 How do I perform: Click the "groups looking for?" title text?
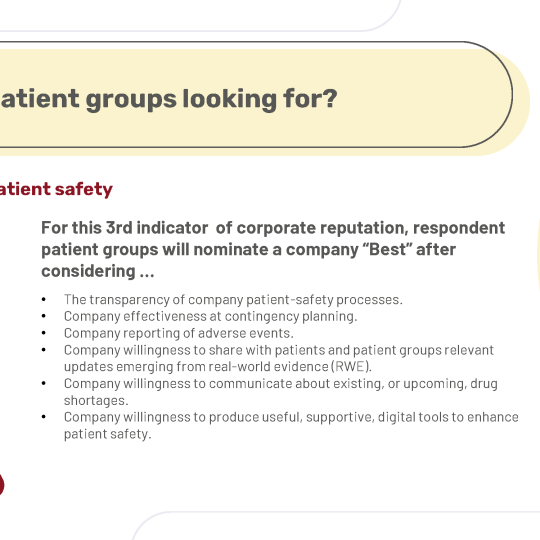click(211, 100)
